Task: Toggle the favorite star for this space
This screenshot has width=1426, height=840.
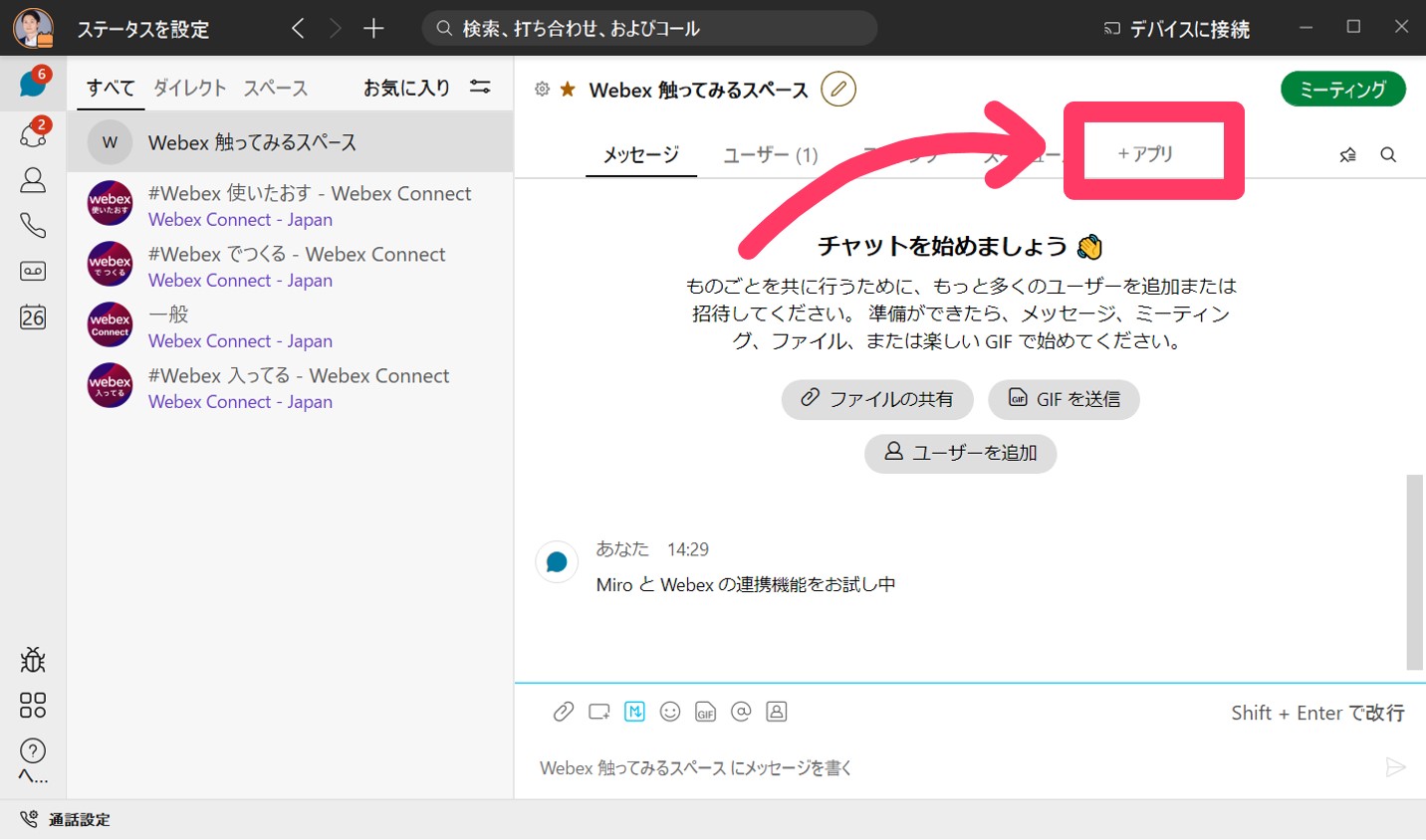Action: 567,89
